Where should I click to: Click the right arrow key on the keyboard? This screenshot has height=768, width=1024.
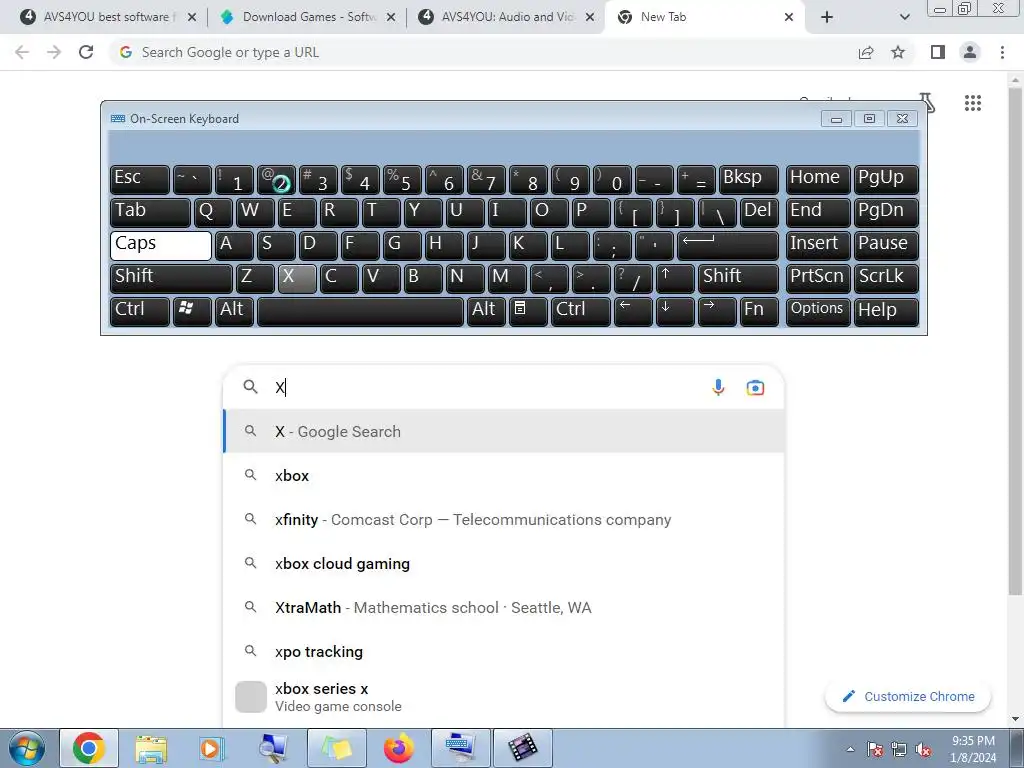(716, 311)
